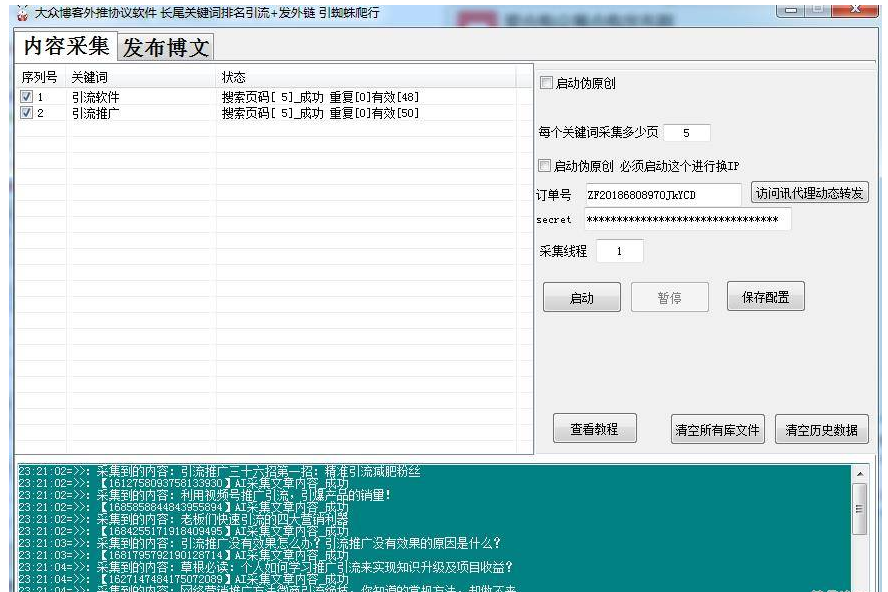This screenshot has width=888, height=592.
Task: Select the 内容采集 tab
Action: point(66,46)
